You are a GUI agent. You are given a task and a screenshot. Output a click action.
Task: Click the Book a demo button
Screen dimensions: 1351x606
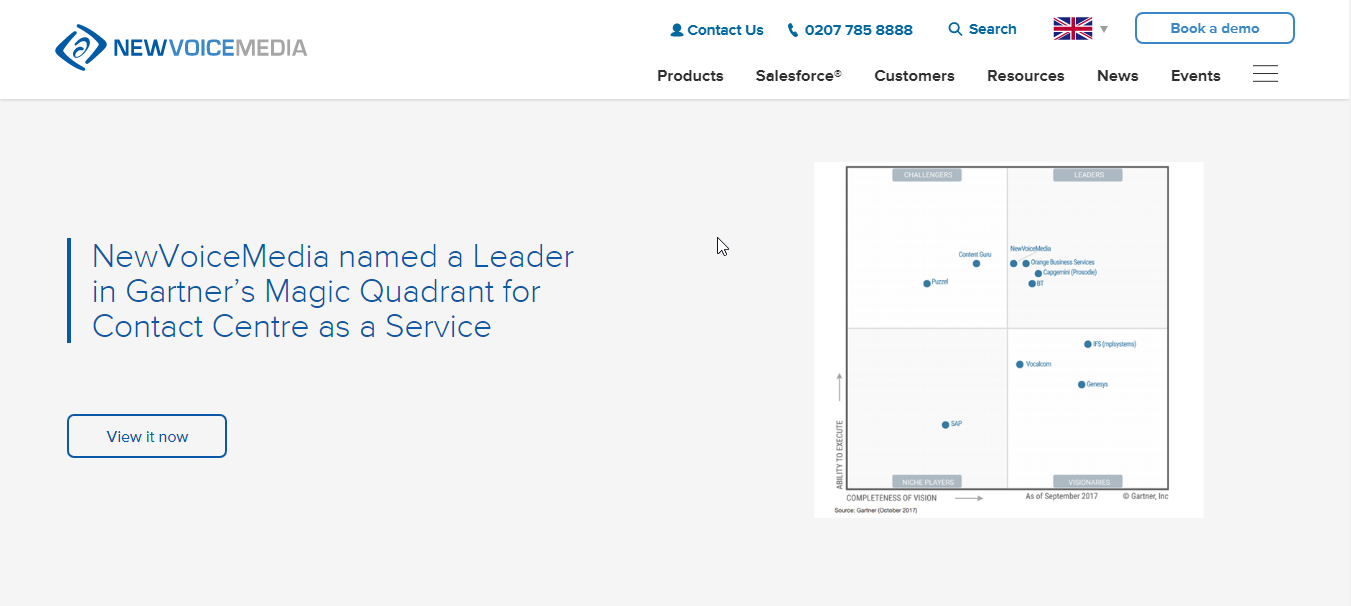click(x=1215, y=28)
